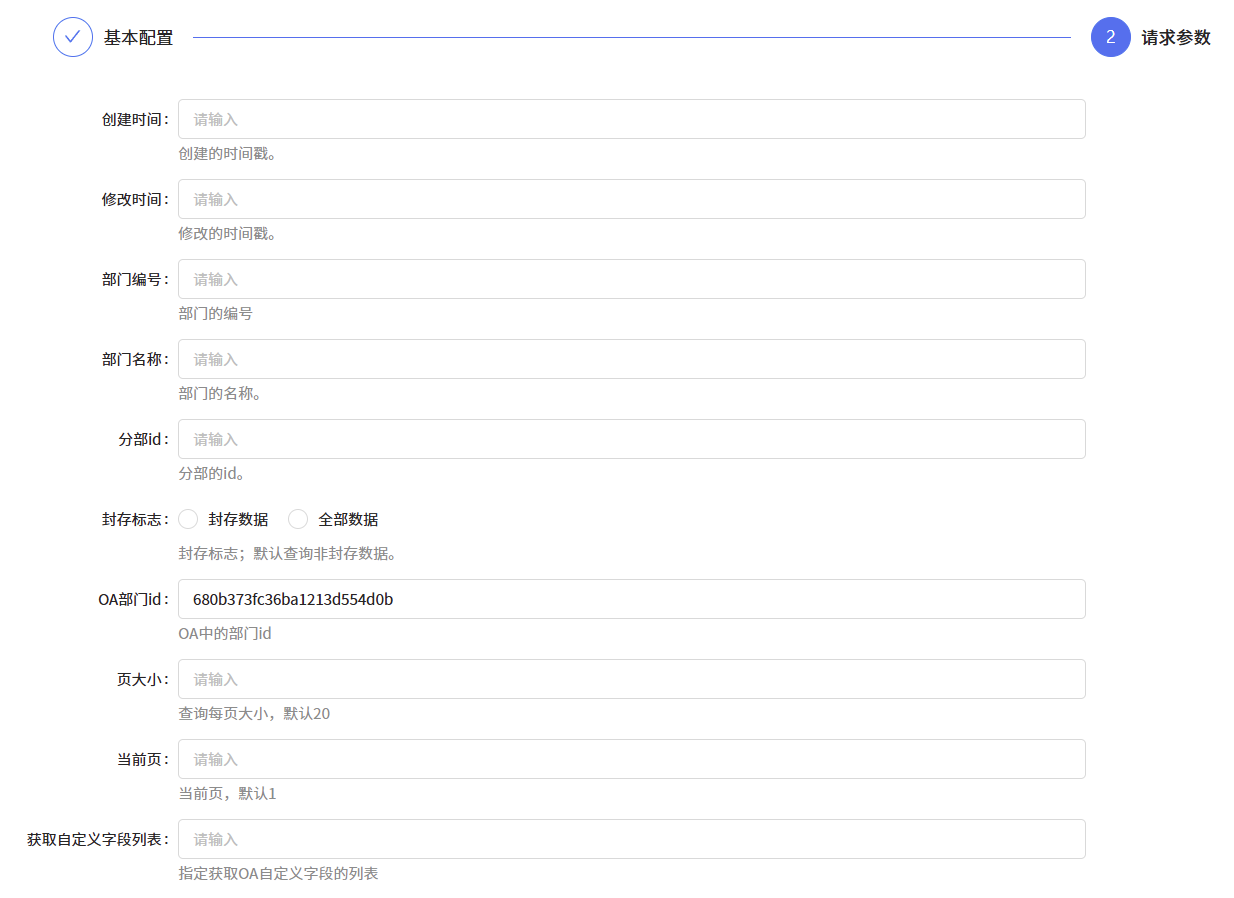Click the numbered circle for step 2
Image resolution: width=1234 pixels, height=898 pixels.
click(1110, 37)
